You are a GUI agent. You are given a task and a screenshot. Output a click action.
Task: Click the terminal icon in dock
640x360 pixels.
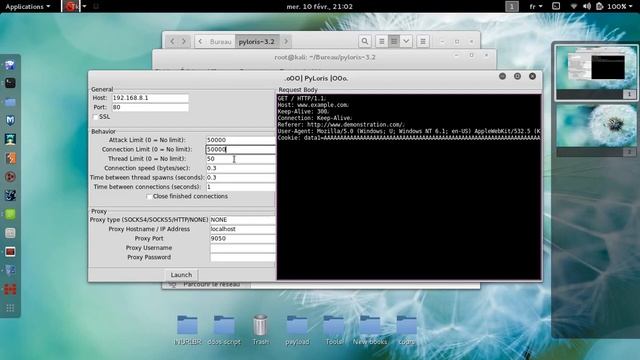tap(10, 83)
